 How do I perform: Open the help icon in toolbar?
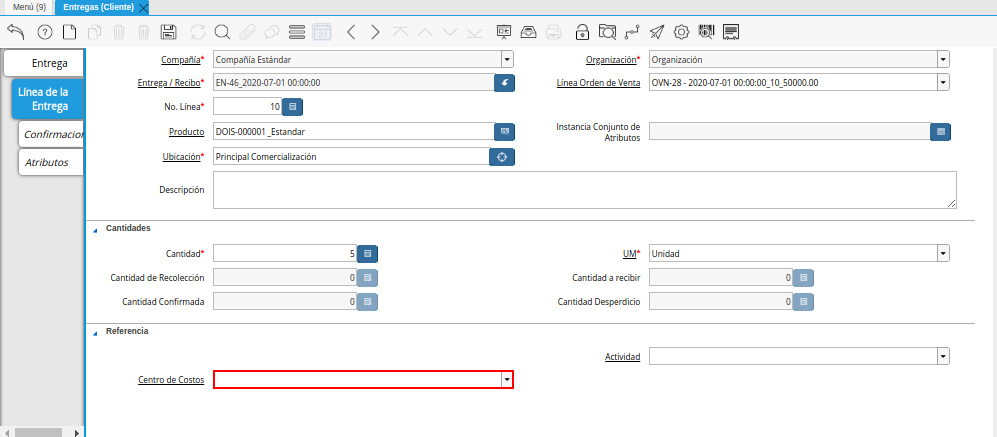(45, 32)
